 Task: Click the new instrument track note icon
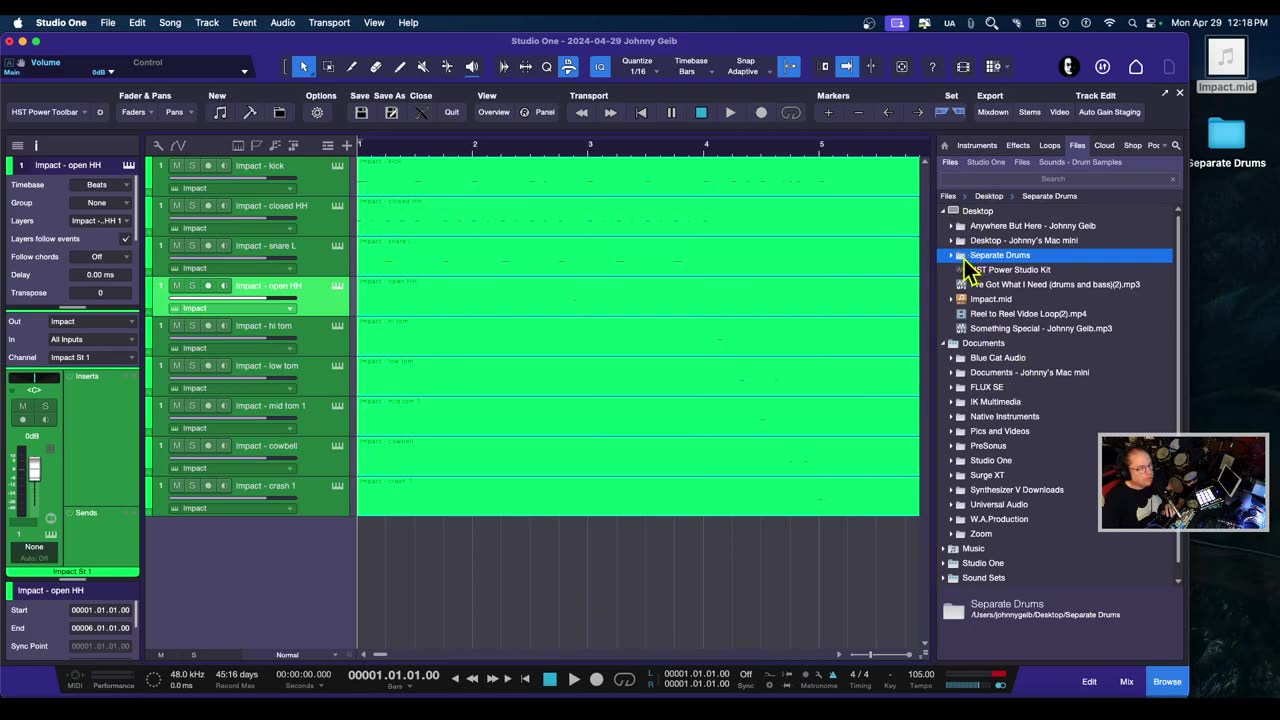coord(220,113)
